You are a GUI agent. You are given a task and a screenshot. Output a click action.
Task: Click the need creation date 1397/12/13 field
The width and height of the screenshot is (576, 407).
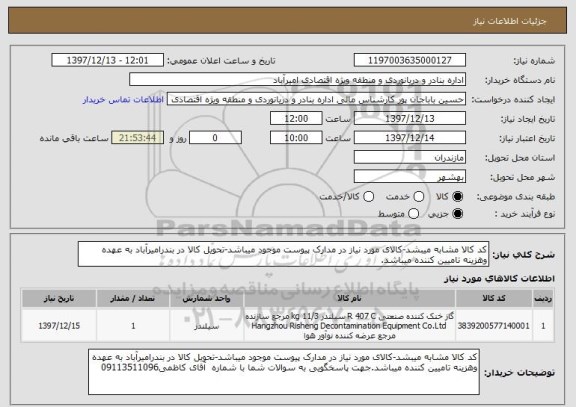410,118
